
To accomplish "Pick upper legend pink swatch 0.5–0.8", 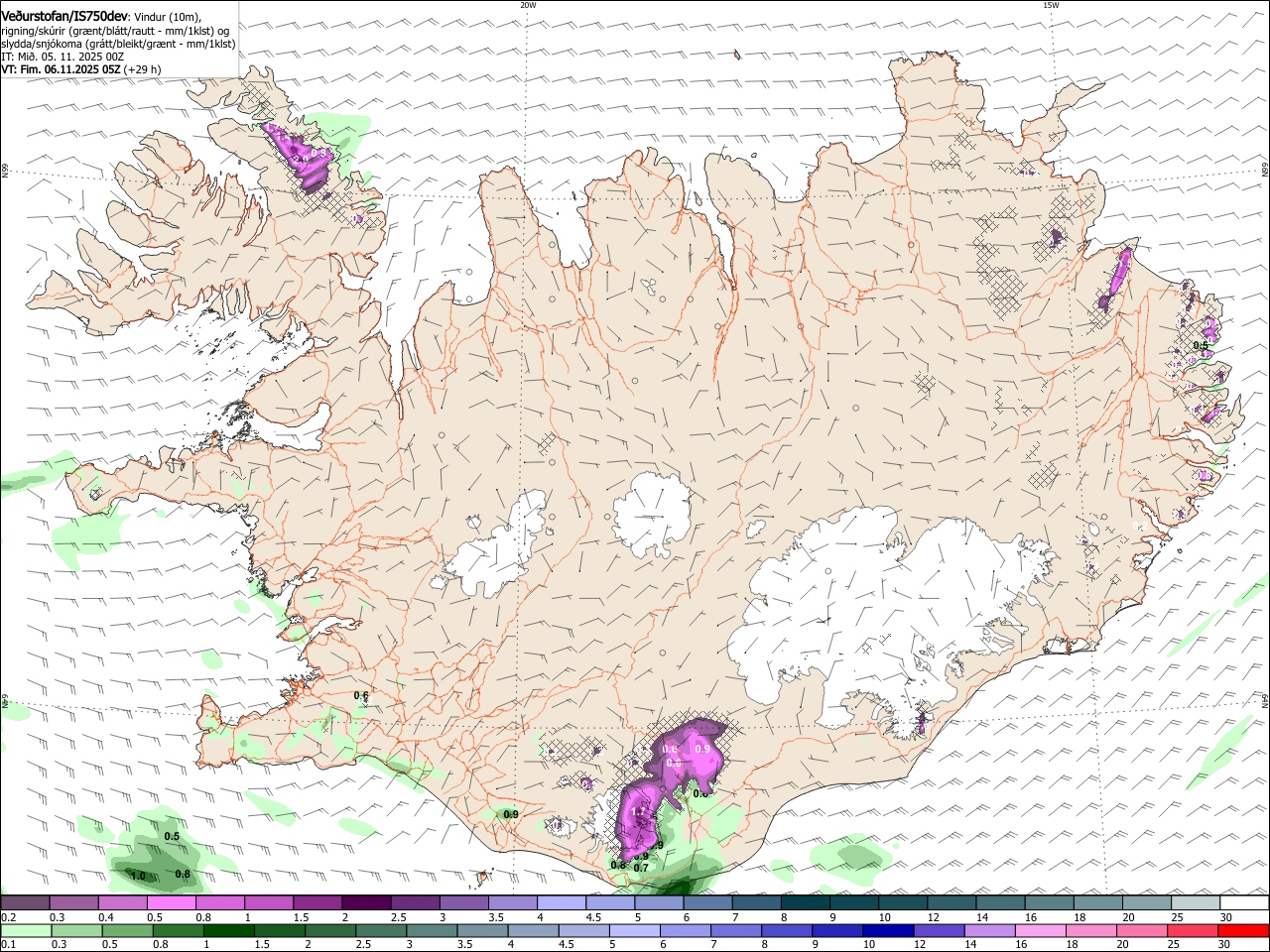I will tap(171, 902).
